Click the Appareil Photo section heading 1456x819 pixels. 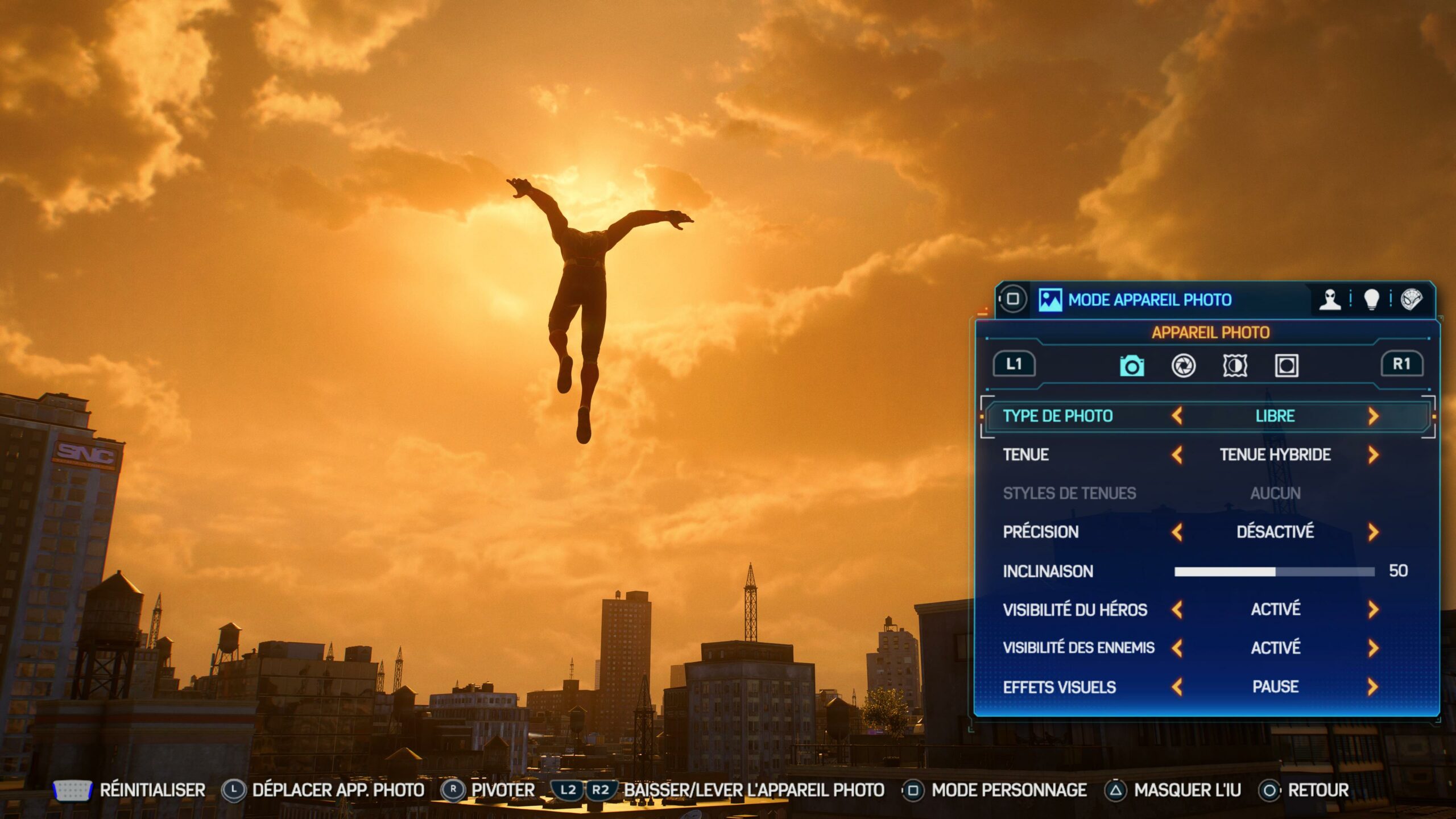pyautogui.click(x=1210, y=333)
